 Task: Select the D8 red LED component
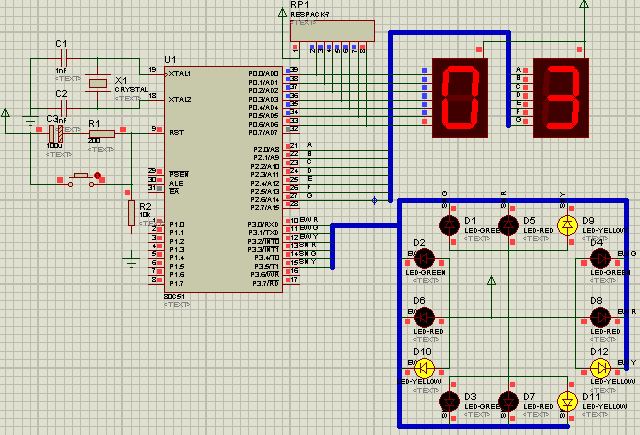coord(600,317)
